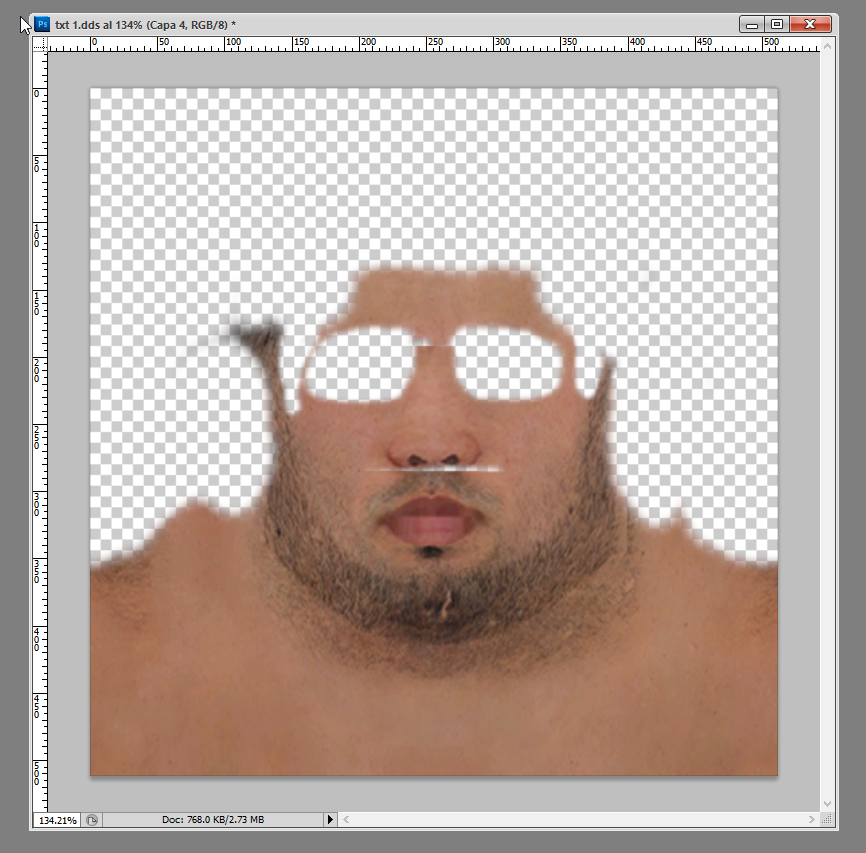
Task: Click the resize grip in the window corner
Action: (x=827, y=820)
